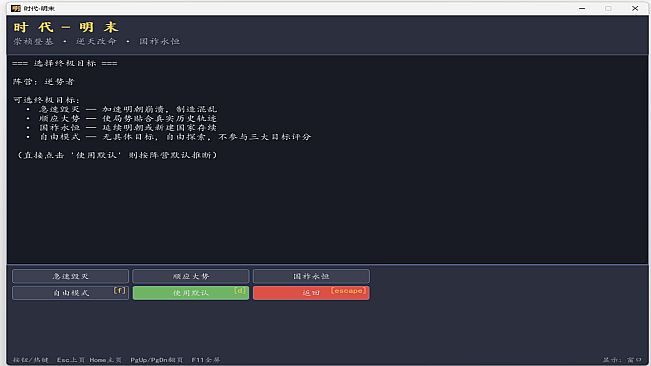This screenshot has height=366, width=651.
Task: Maximize the 时代·明末 window
Action: point(608,8)
